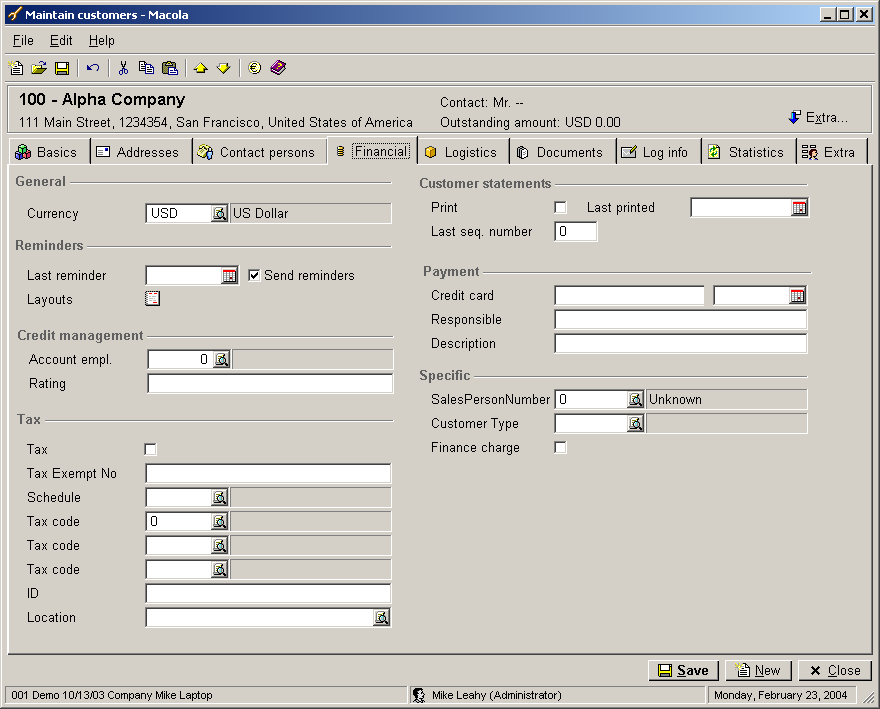The image size is (880, 709).
Task: Click into the Responsible field
Action: 681,319
